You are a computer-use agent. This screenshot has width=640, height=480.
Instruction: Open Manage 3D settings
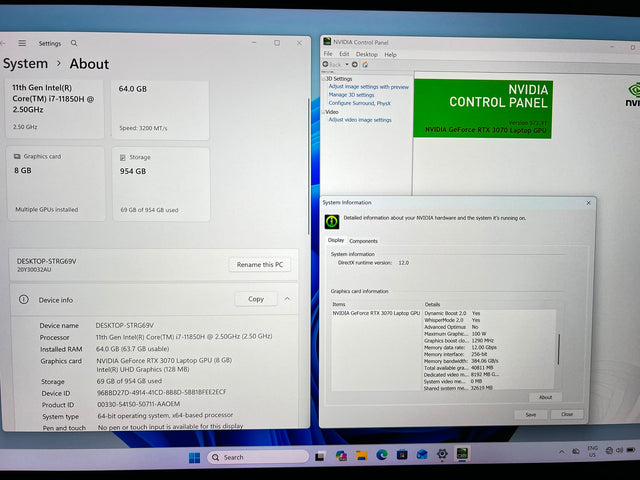click(x=351, y=95)
